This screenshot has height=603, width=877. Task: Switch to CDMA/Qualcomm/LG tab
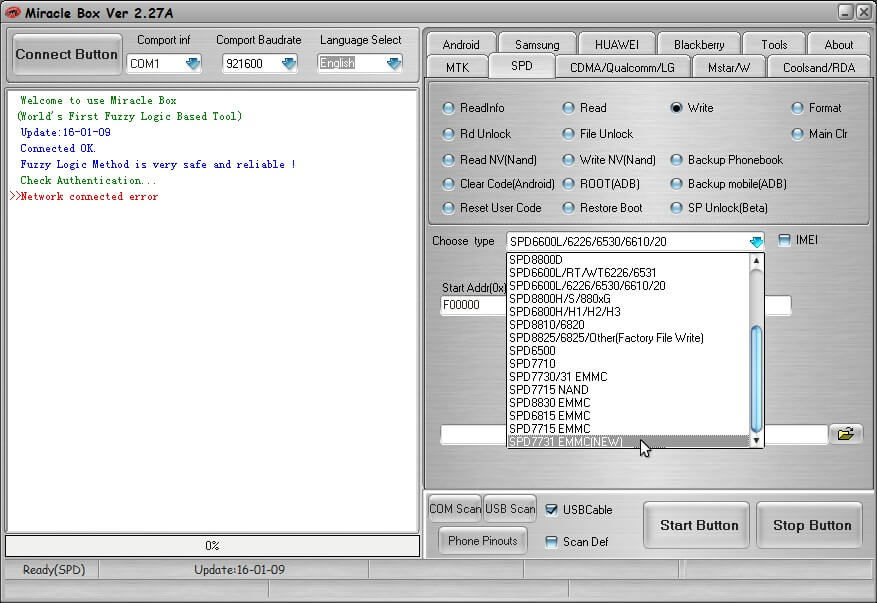click(622, 68)
